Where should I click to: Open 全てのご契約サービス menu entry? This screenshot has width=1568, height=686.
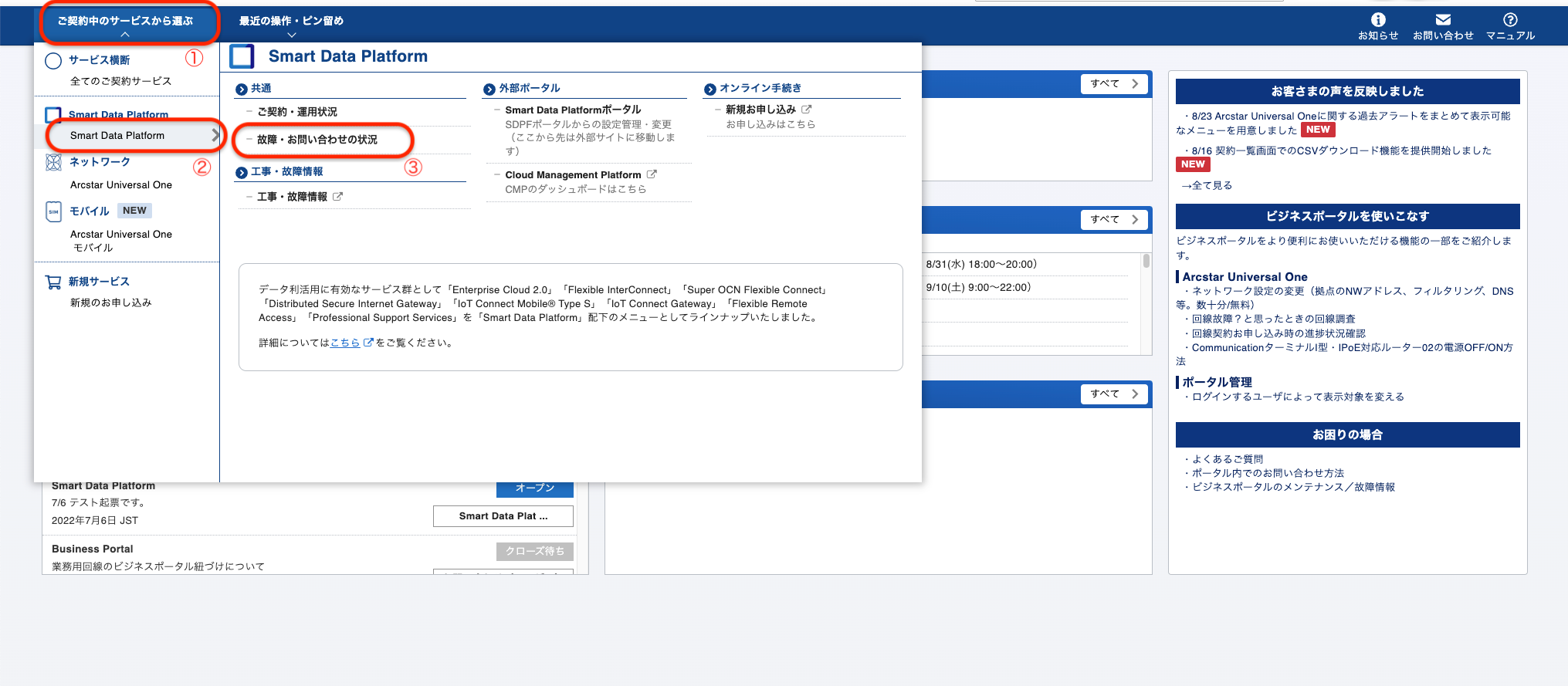point(120,81)
